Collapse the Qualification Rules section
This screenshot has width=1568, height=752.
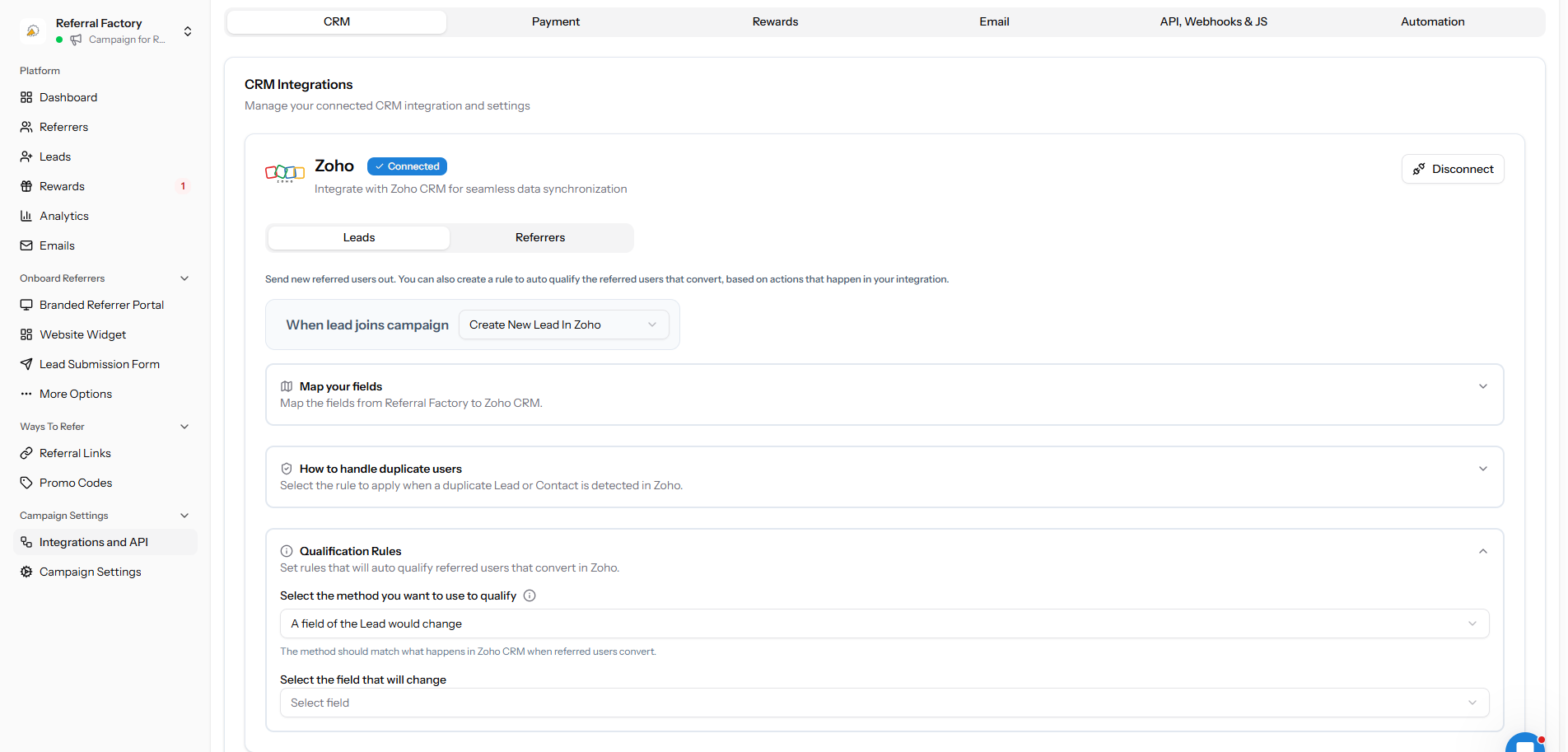tap(1483, 551)
